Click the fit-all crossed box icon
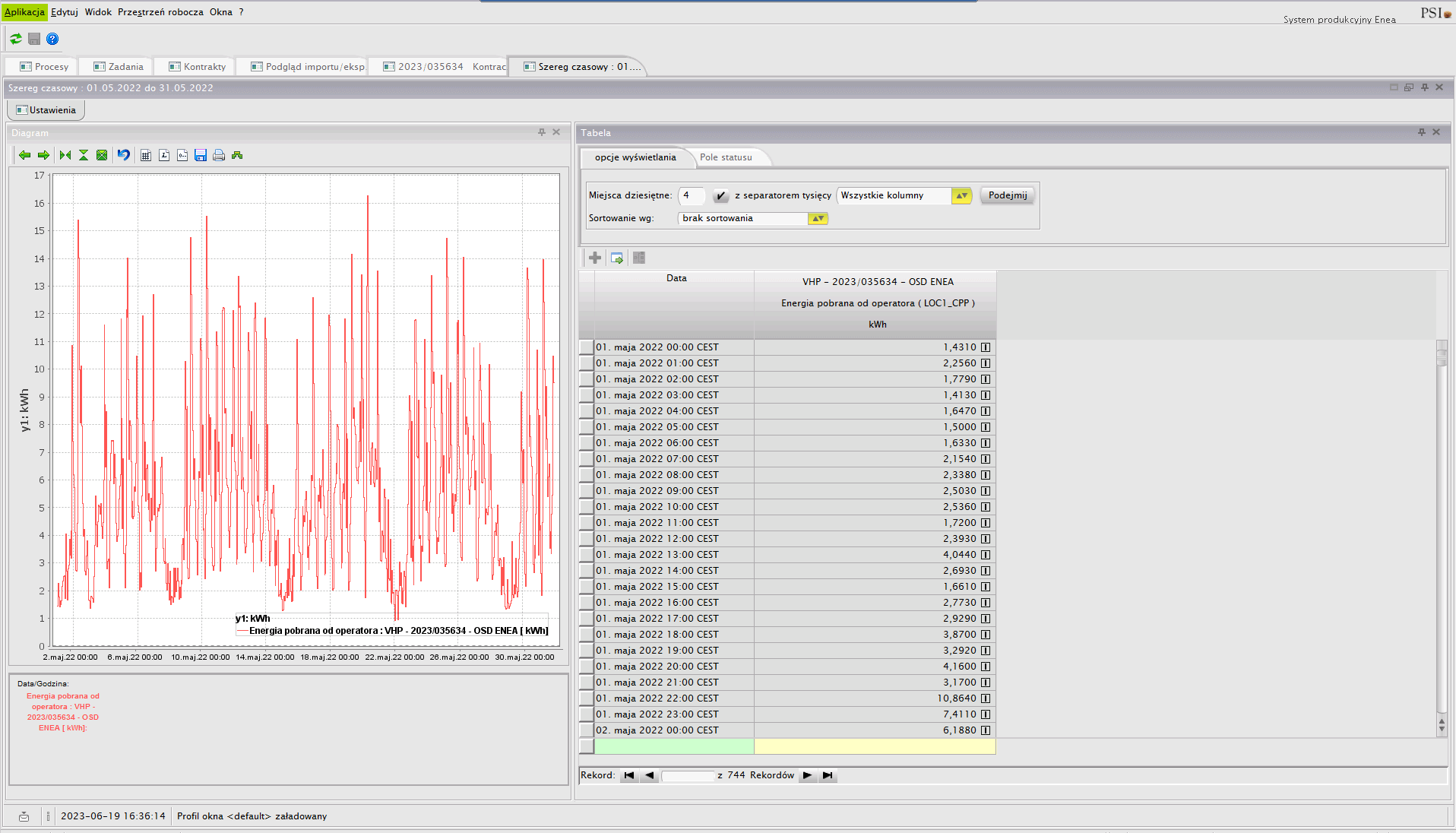The height and width of the screenshot is (833, 1456). tap(102, 155)
